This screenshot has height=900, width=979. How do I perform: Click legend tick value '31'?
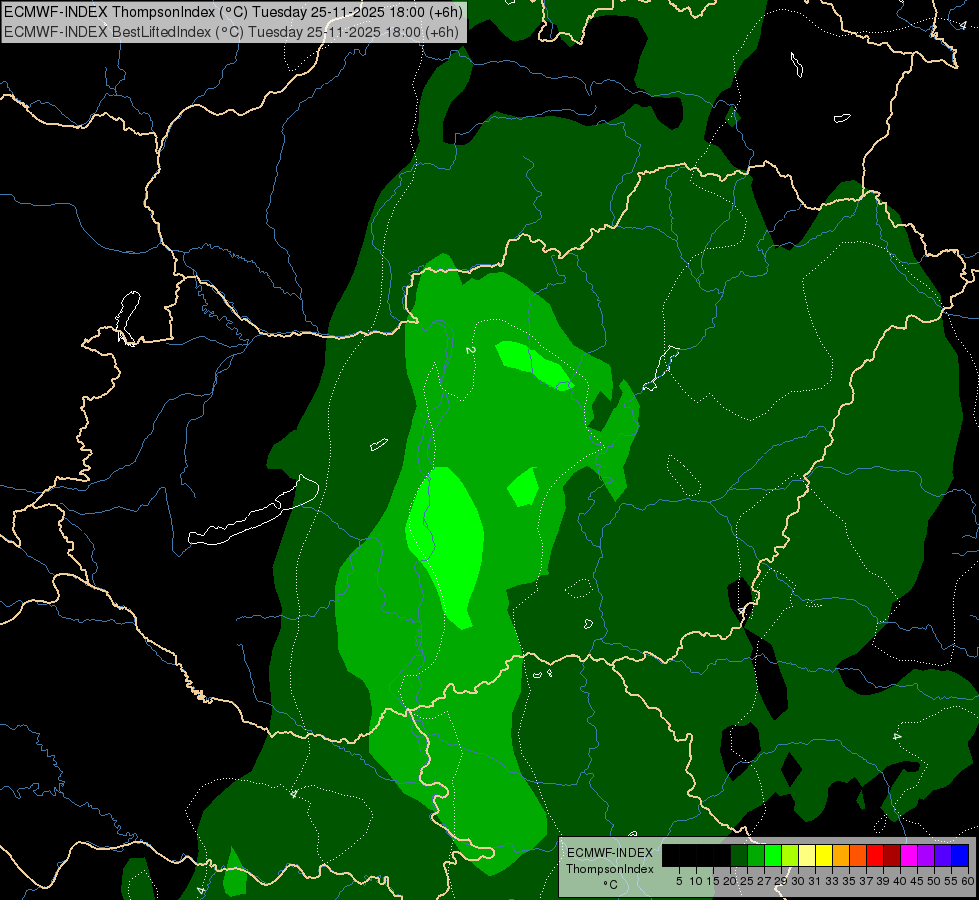tap(815, 881)
